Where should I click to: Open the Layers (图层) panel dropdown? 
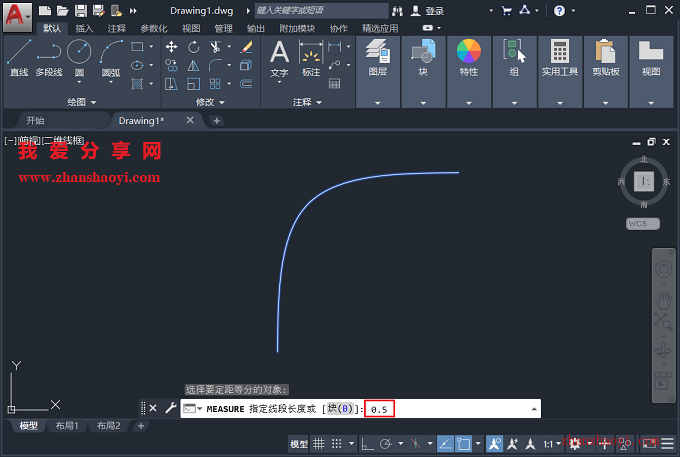pos(378,103)
